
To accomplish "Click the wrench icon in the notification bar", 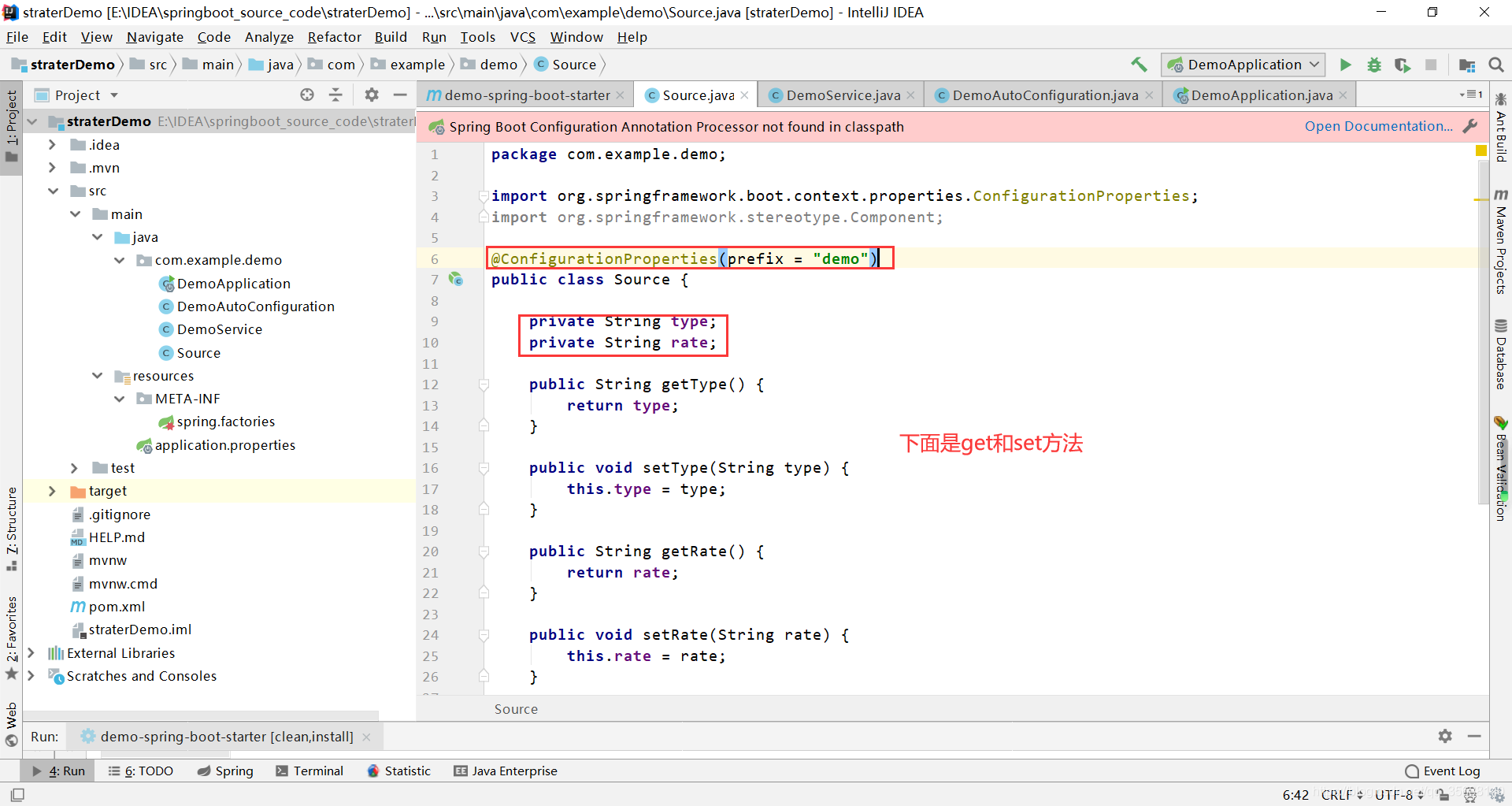I will tap(1470, 126).
